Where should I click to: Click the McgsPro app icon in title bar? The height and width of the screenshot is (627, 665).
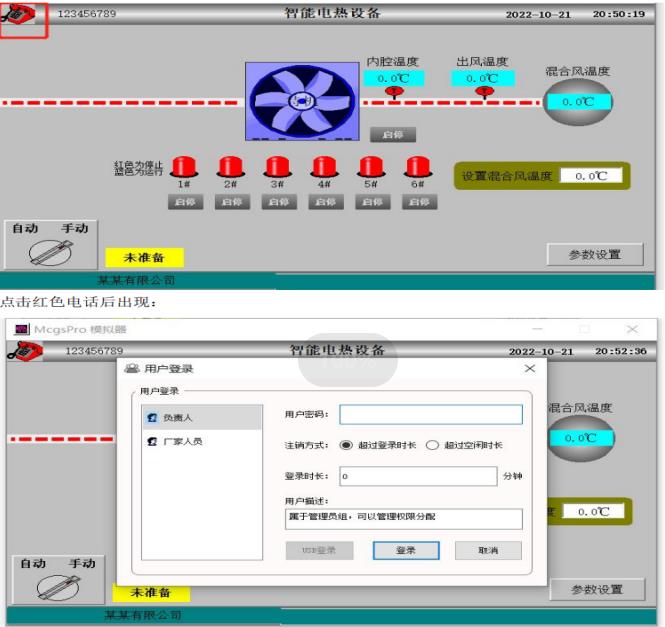(22, 329)
